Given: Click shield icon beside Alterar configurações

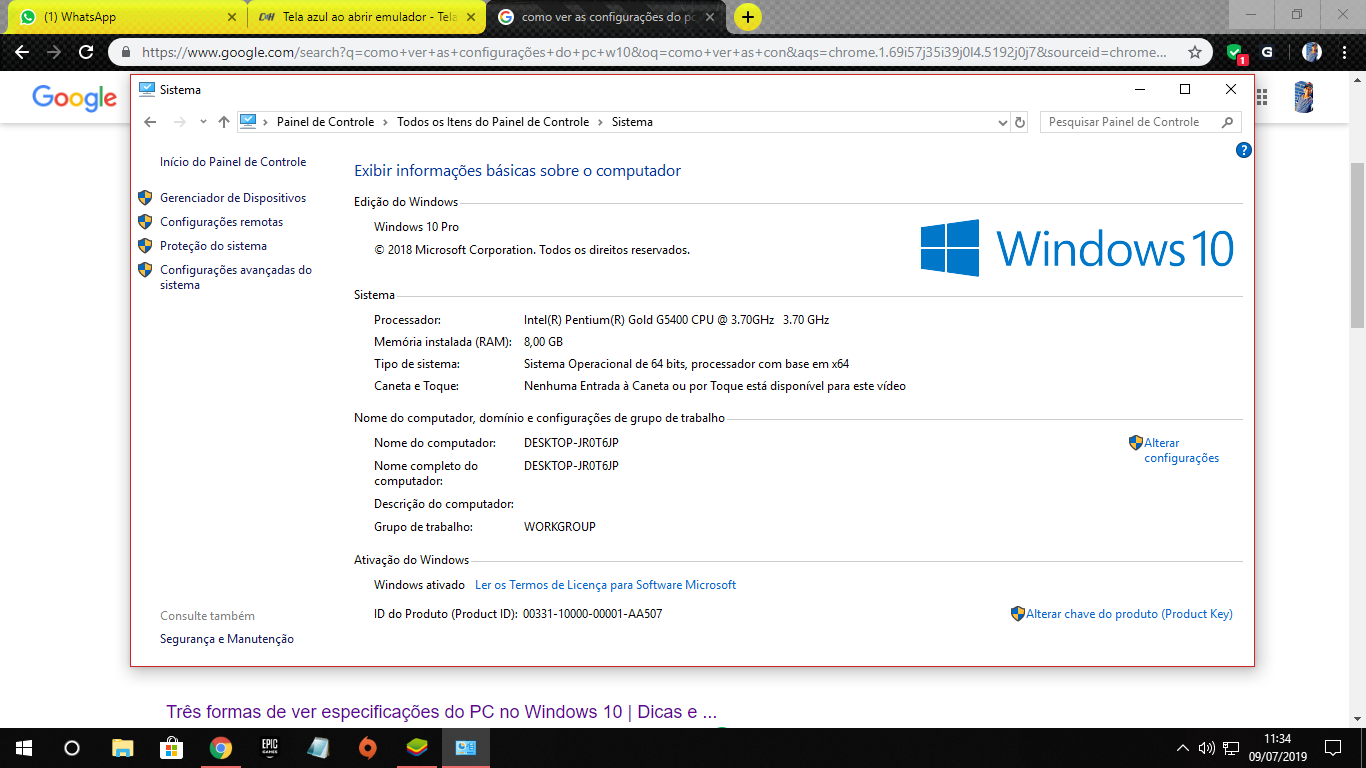Looking at the screenshot, I should tap(1135, 442).
